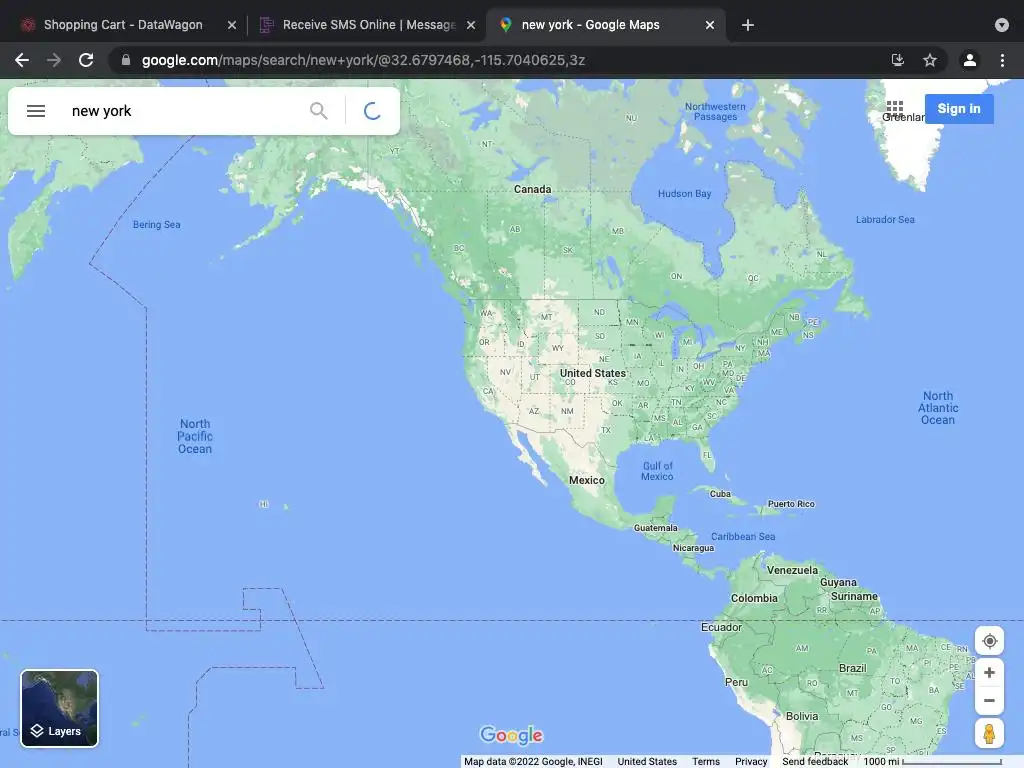Click the Guatemala map label
Viewport: 1024px width, 768px height.
[x=656, y=528]
